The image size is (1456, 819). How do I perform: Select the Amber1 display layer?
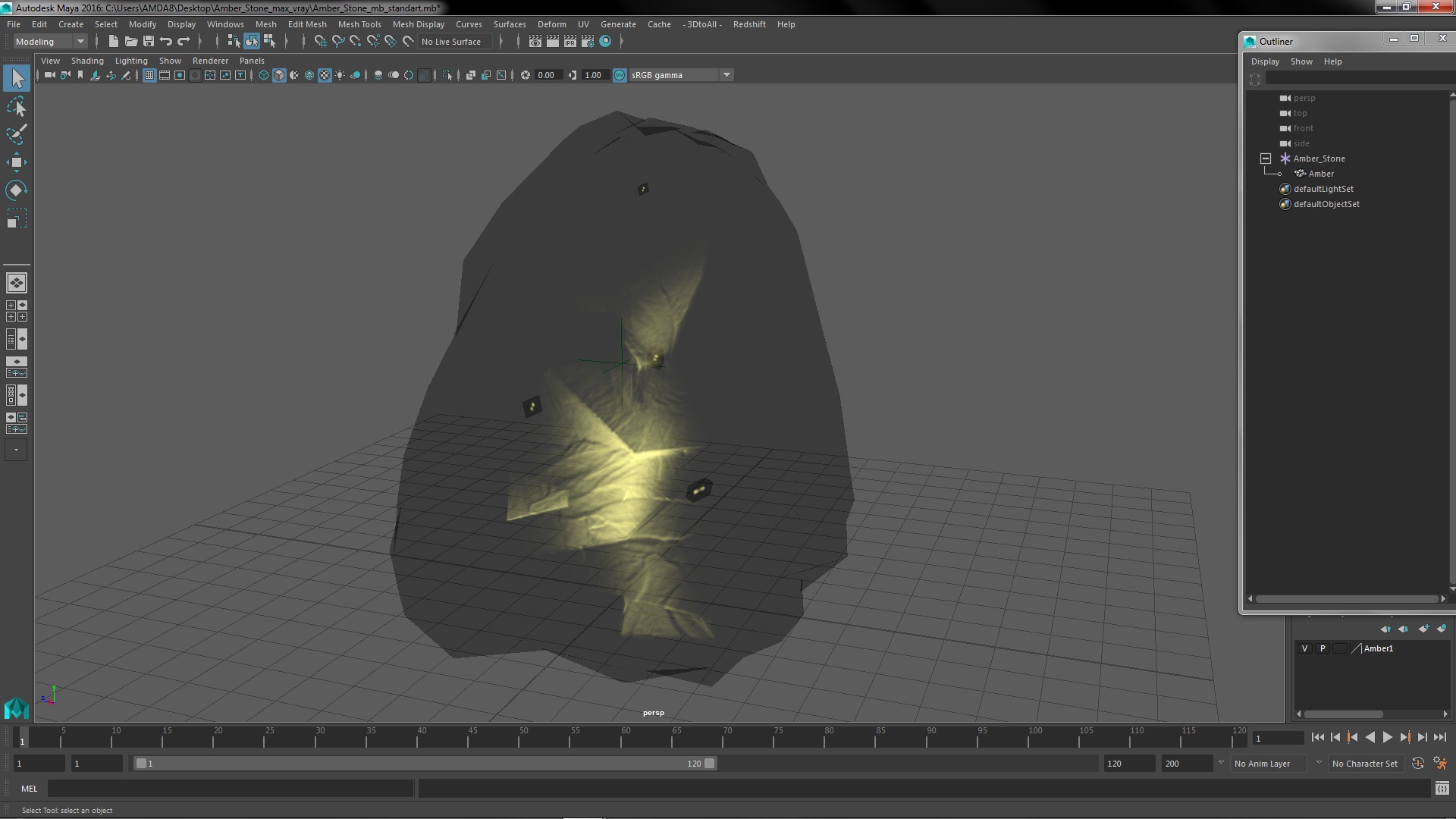pos(1378,648)
